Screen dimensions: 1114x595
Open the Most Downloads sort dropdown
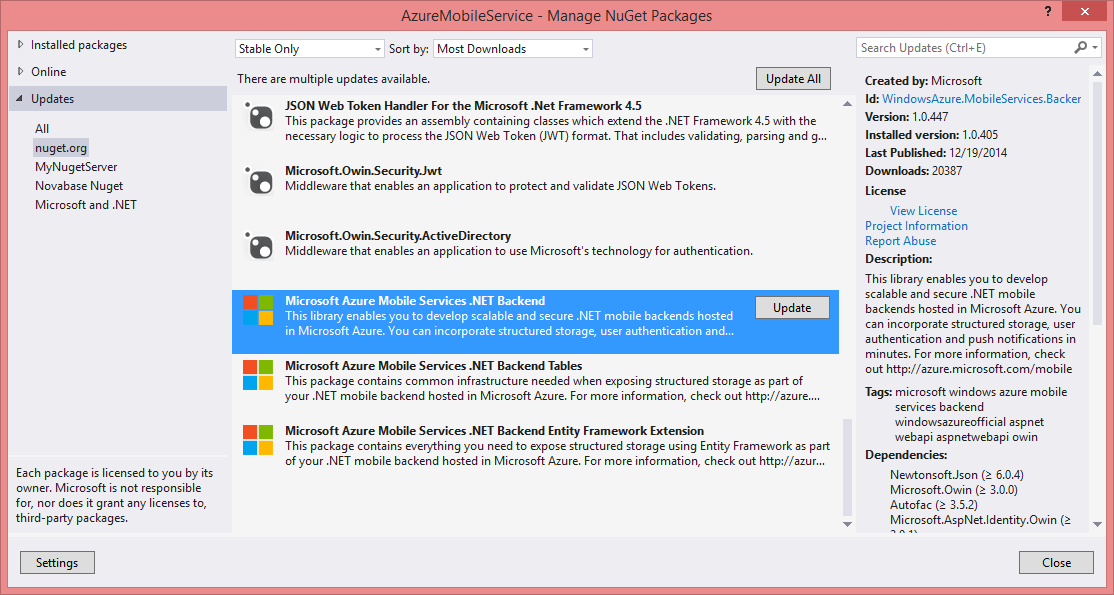tap(513, 49)
